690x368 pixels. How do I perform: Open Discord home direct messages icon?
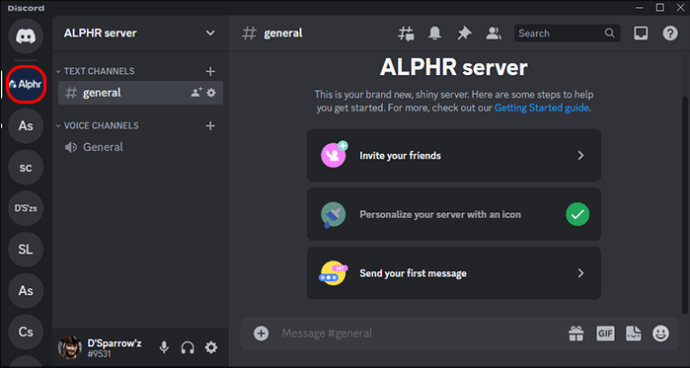26,36
